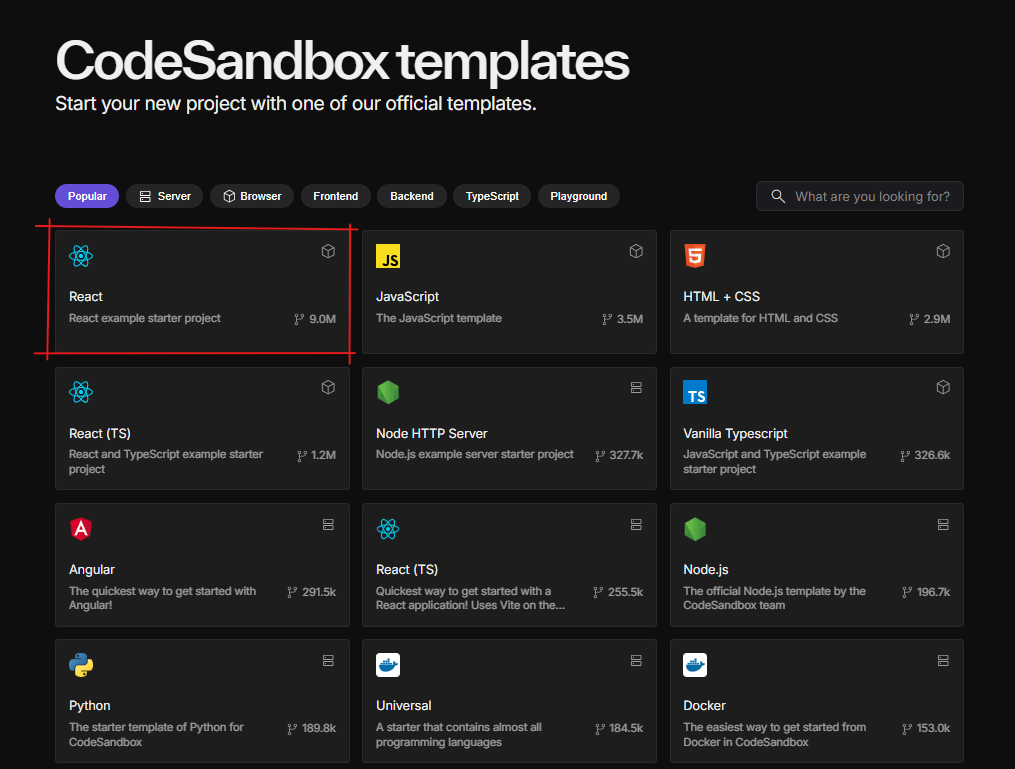1015x769 pixels.
Task: Click the orange HTML5 shield icon
Action: tap(695, 257)
